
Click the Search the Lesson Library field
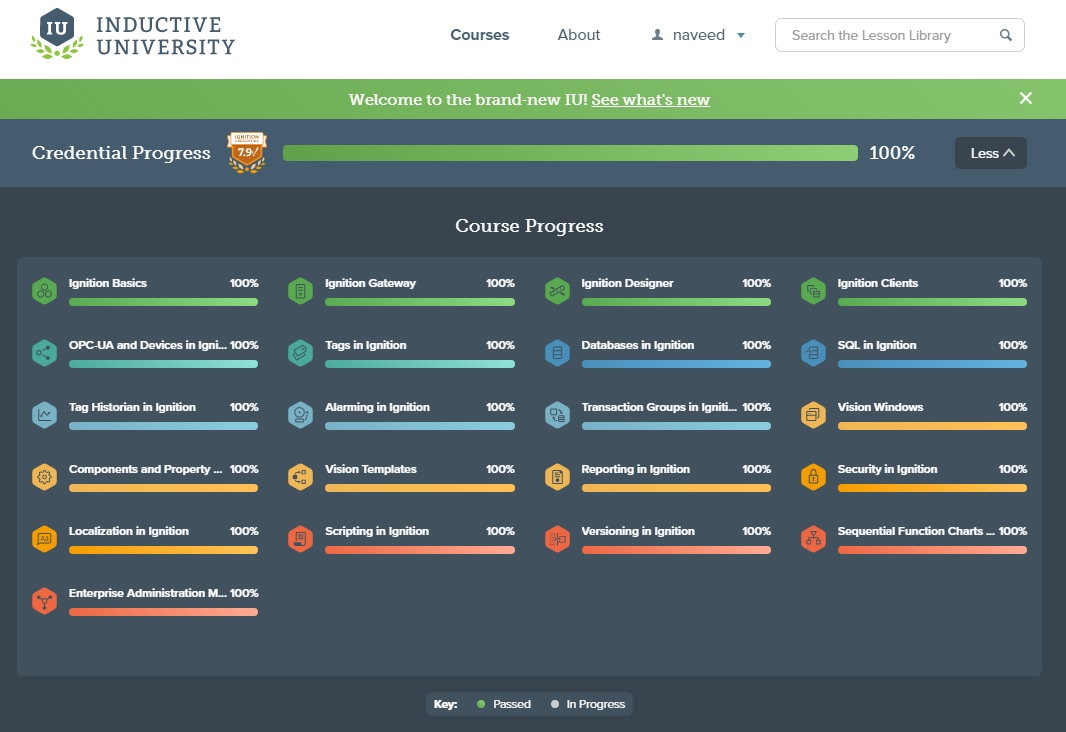pos(890,35)
